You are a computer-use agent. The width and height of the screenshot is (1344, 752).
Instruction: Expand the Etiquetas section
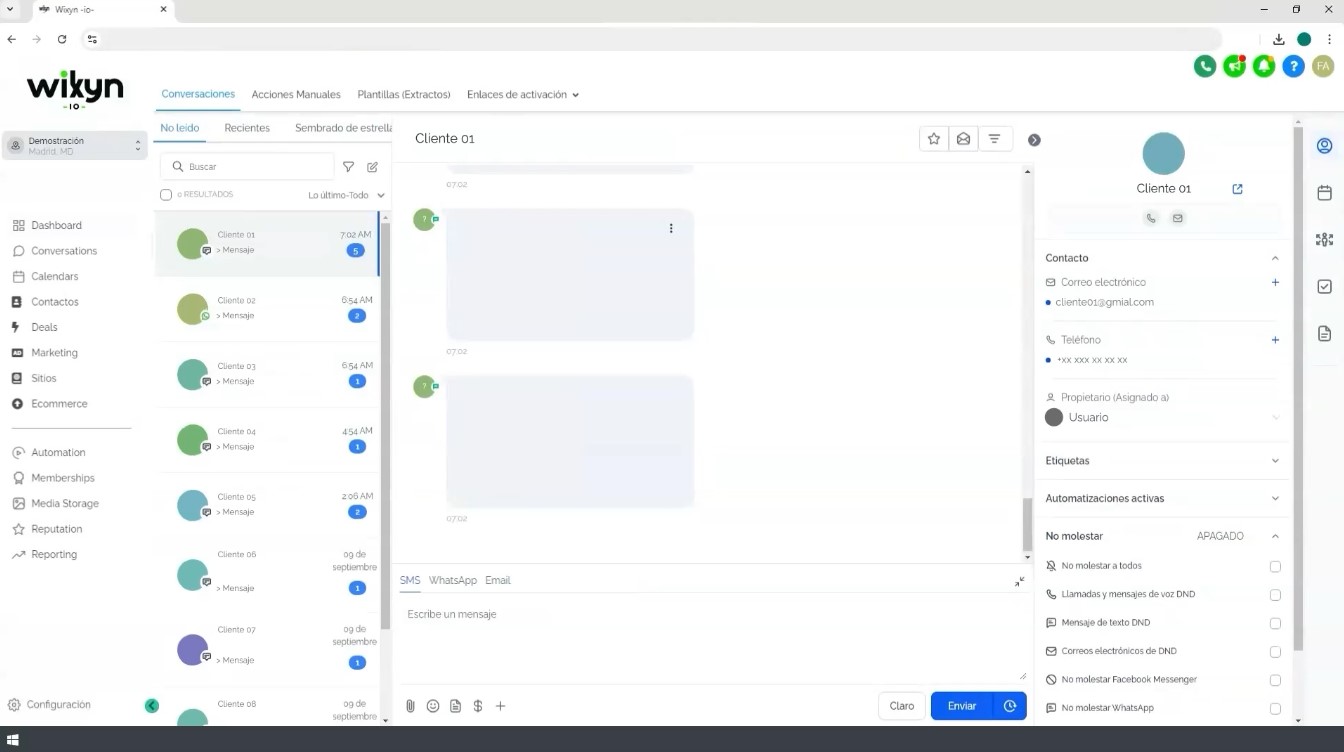[1275, 461]
